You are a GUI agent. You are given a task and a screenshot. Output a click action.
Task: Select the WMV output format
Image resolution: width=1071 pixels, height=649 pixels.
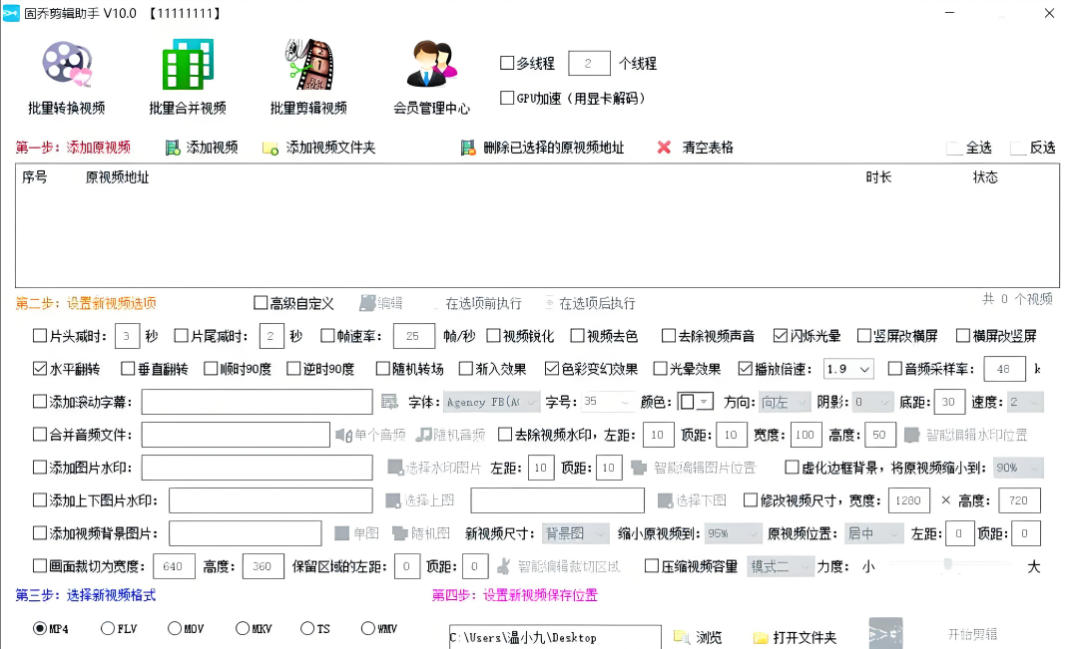click(x=369, y=627)
